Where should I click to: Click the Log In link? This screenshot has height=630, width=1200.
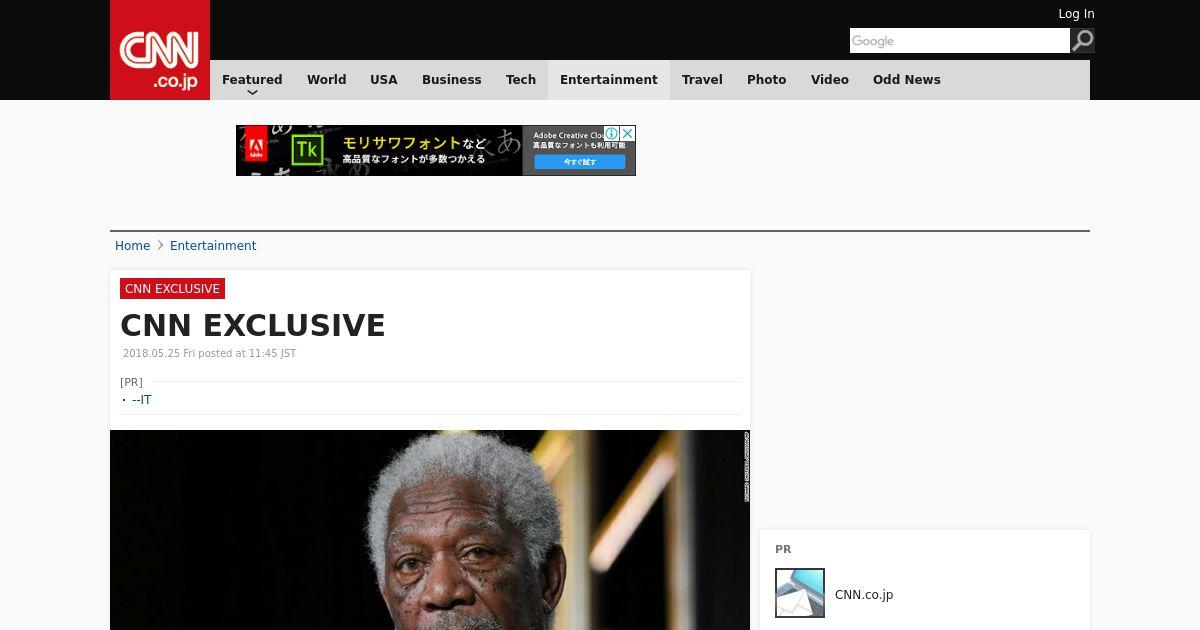(1076, 14)
